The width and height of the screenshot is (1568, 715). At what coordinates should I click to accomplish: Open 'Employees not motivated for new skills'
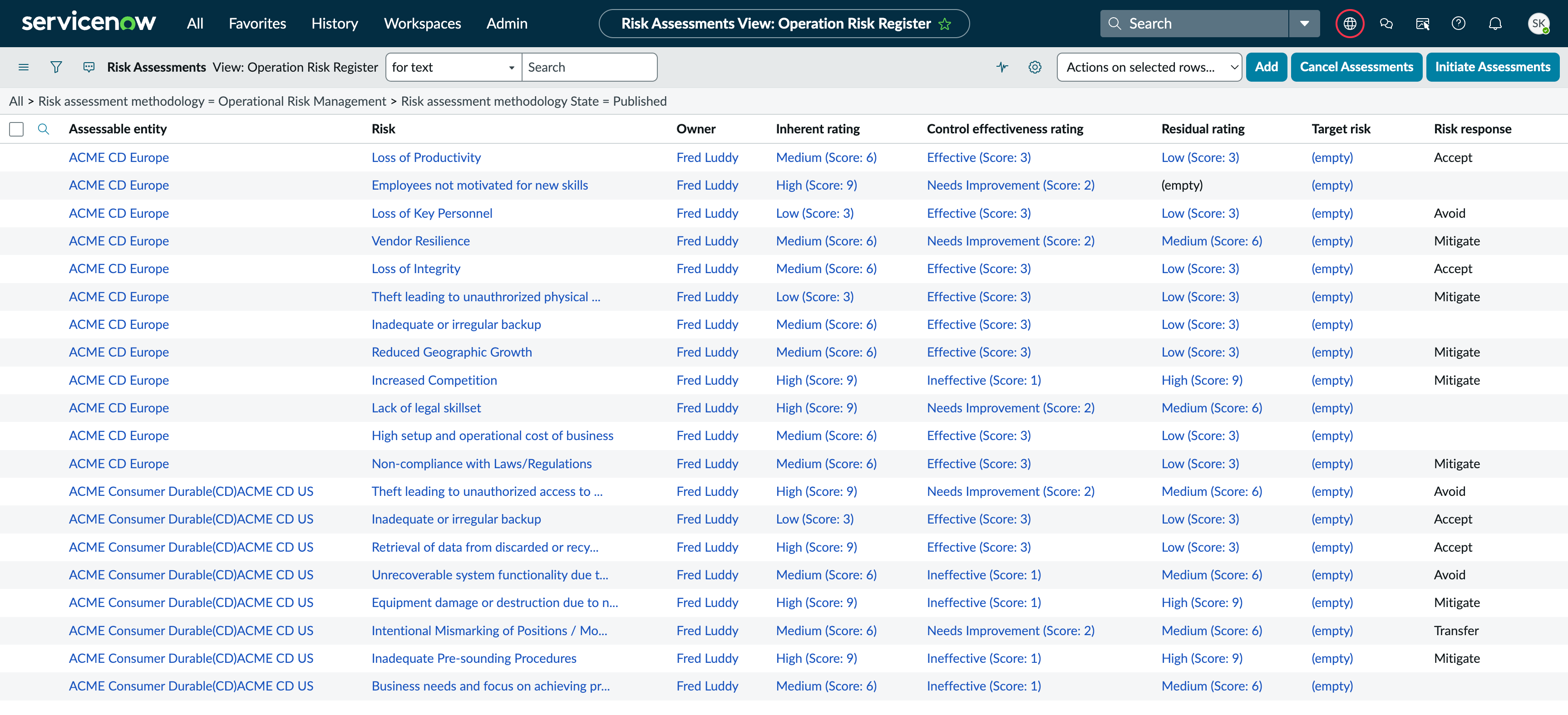point(480,185)
